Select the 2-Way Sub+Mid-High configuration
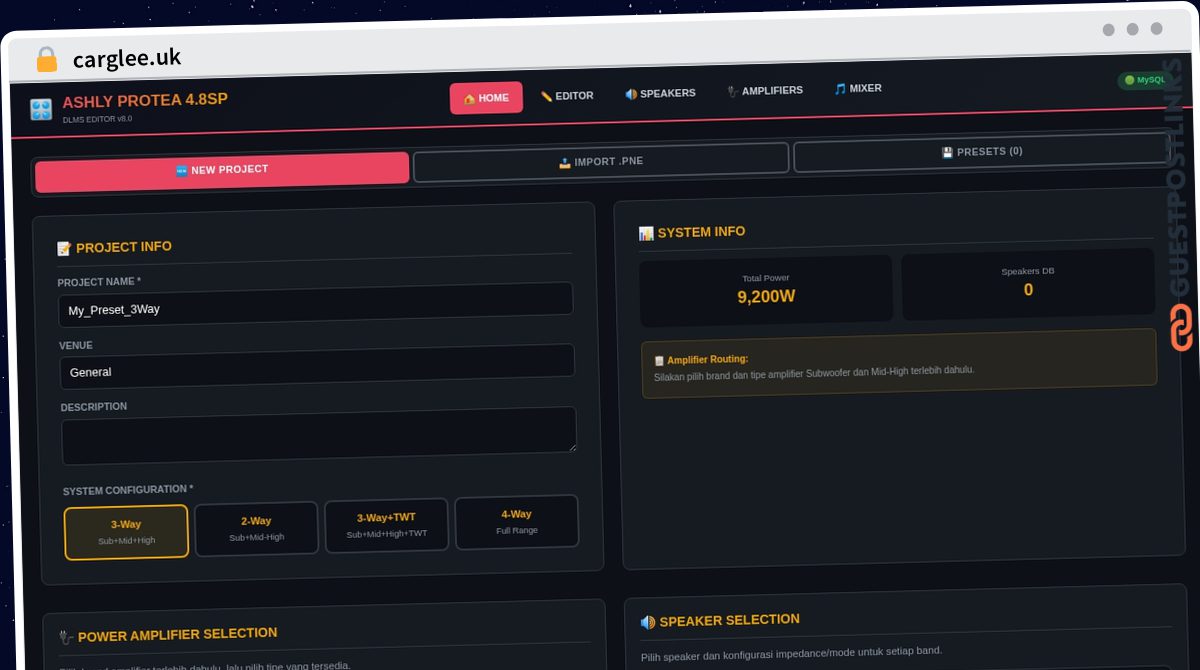The width and height of the screenshot is (1200, 670). coord(256,529)
